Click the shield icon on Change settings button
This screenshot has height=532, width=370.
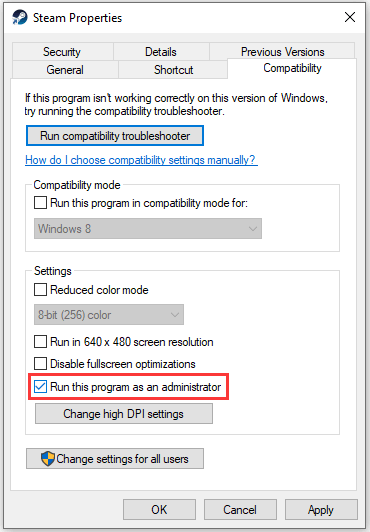[47, 458]
